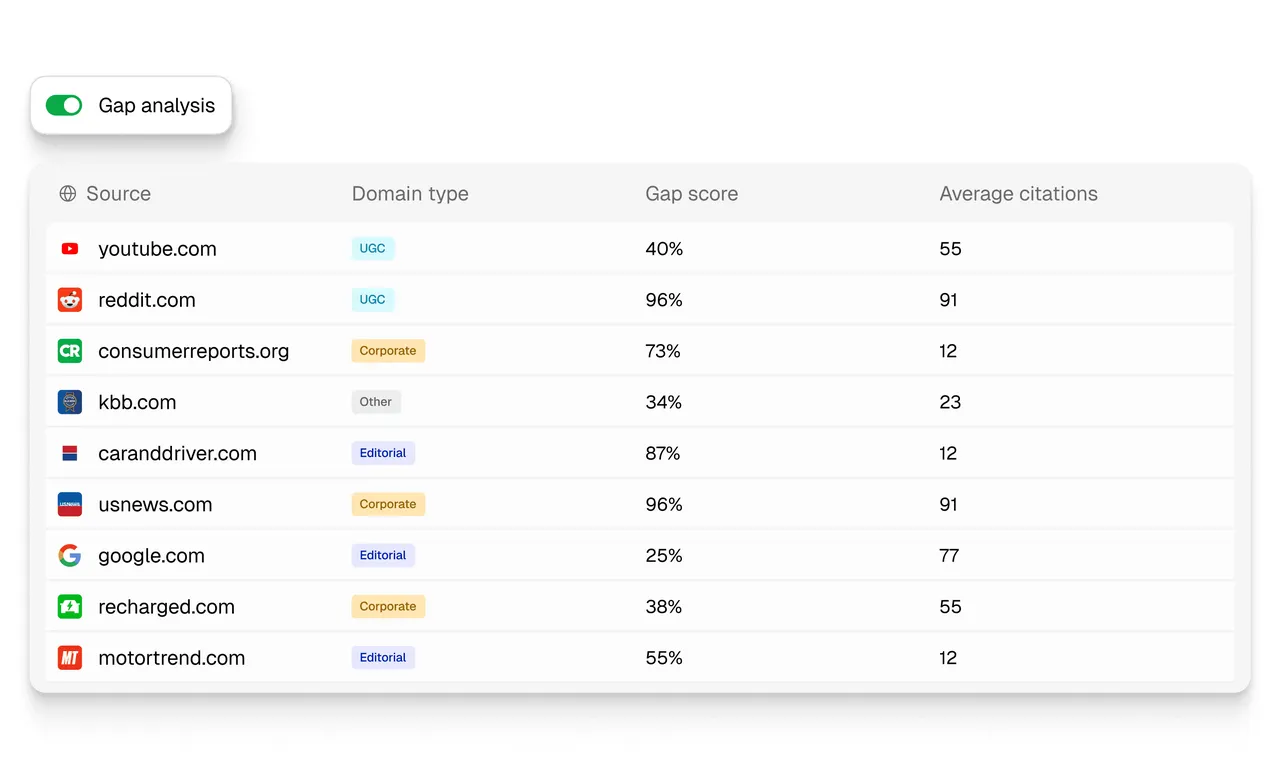The width and height of the screenshot is (1280, 768).
Task: Open the usnews.com source row
Action: pyautogui.click(x=640, y=504)
